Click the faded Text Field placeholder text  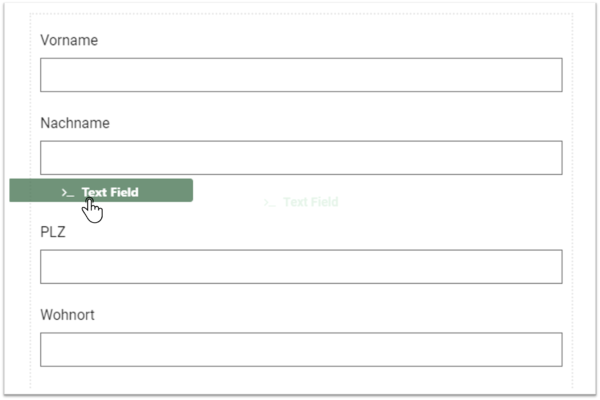click(x=311, y=202)
